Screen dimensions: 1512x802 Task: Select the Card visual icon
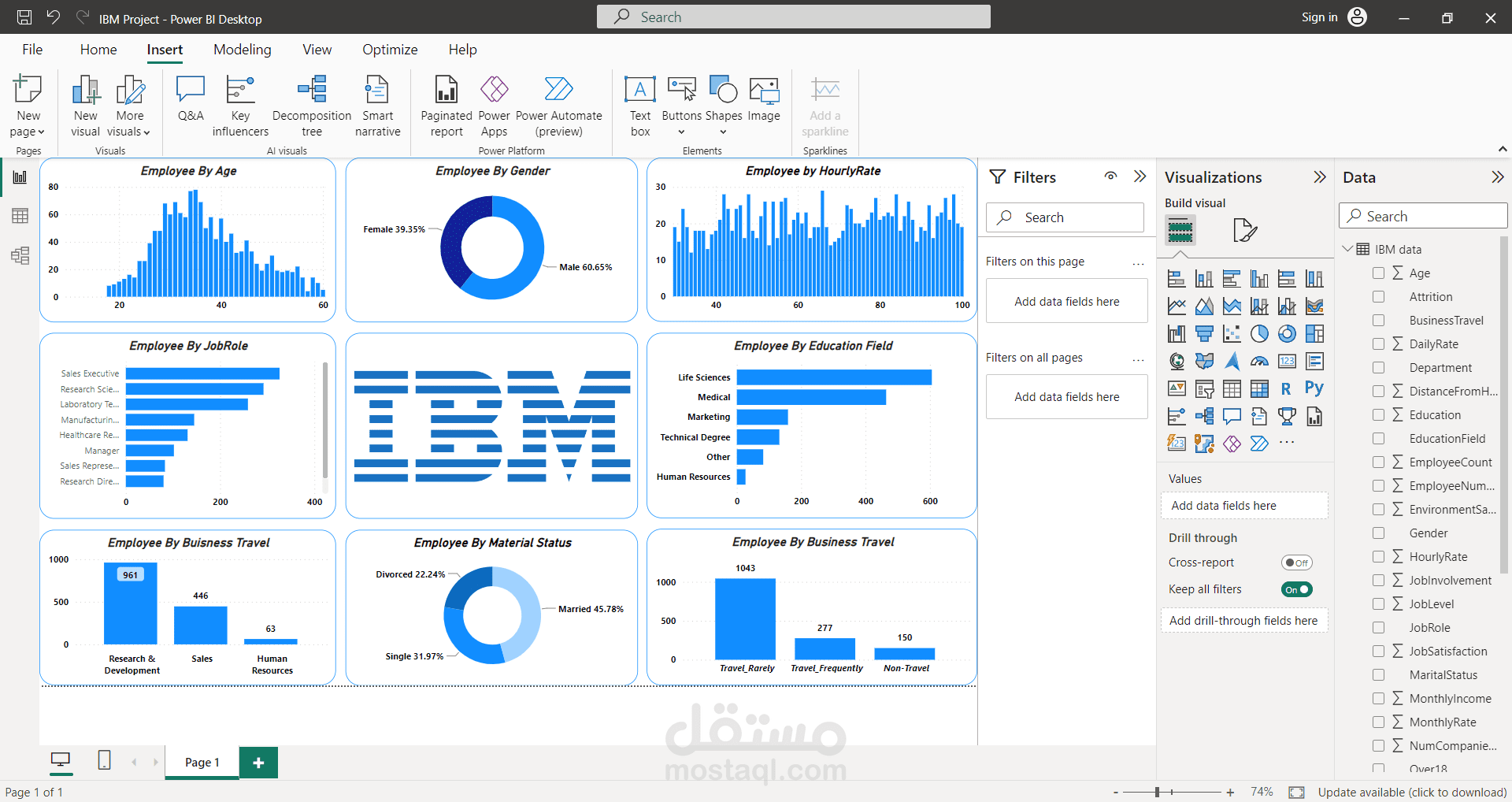coord(1287,362)
